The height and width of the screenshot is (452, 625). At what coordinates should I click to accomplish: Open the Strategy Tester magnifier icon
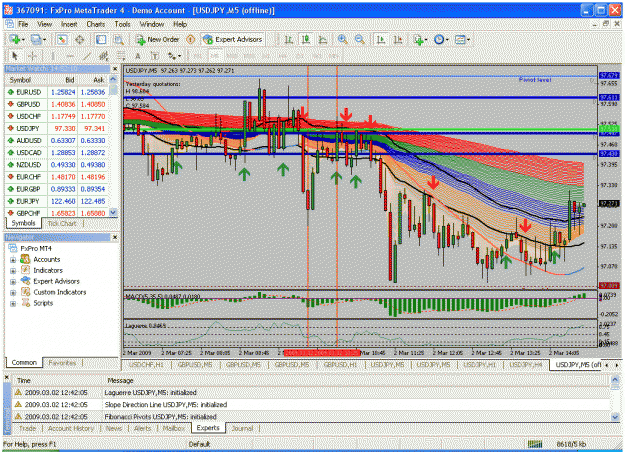(x=118, y=39)
